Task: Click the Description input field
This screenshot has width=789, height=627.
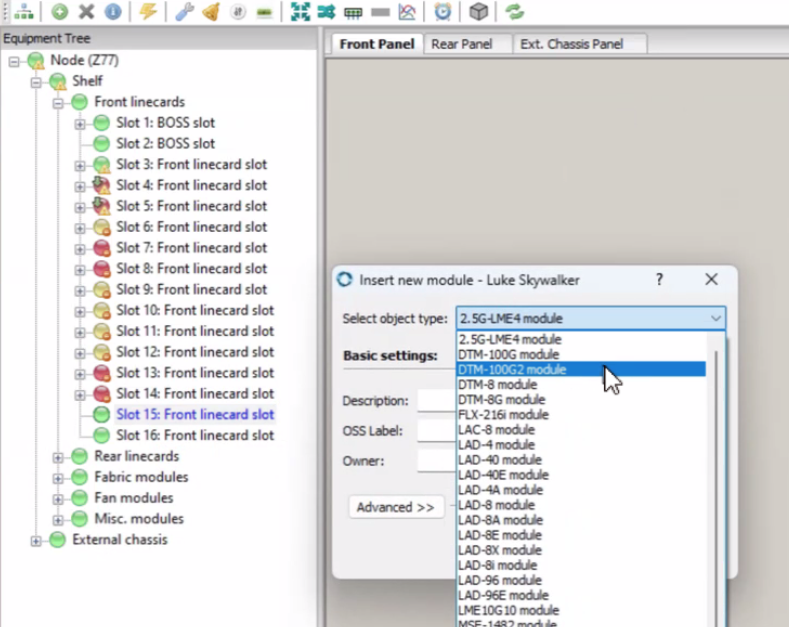Action: pos(437,401)
